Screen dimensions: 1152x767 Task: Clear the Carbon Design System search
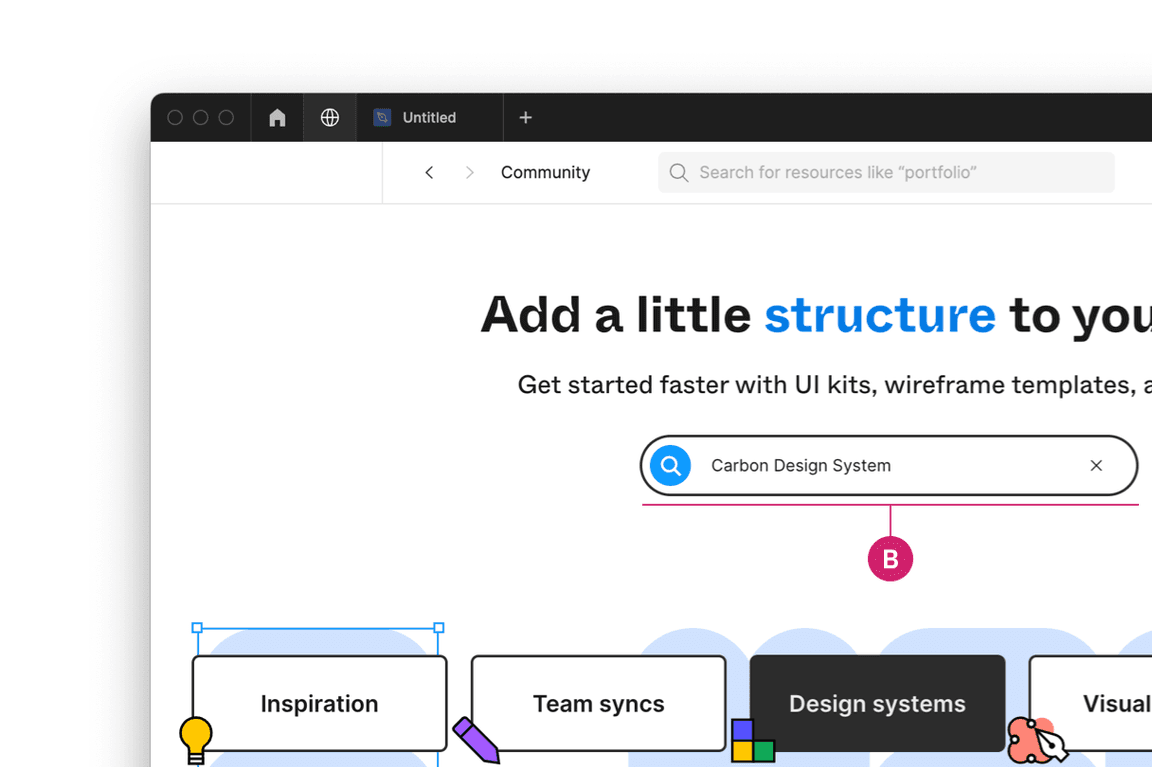click(1096, 466)
